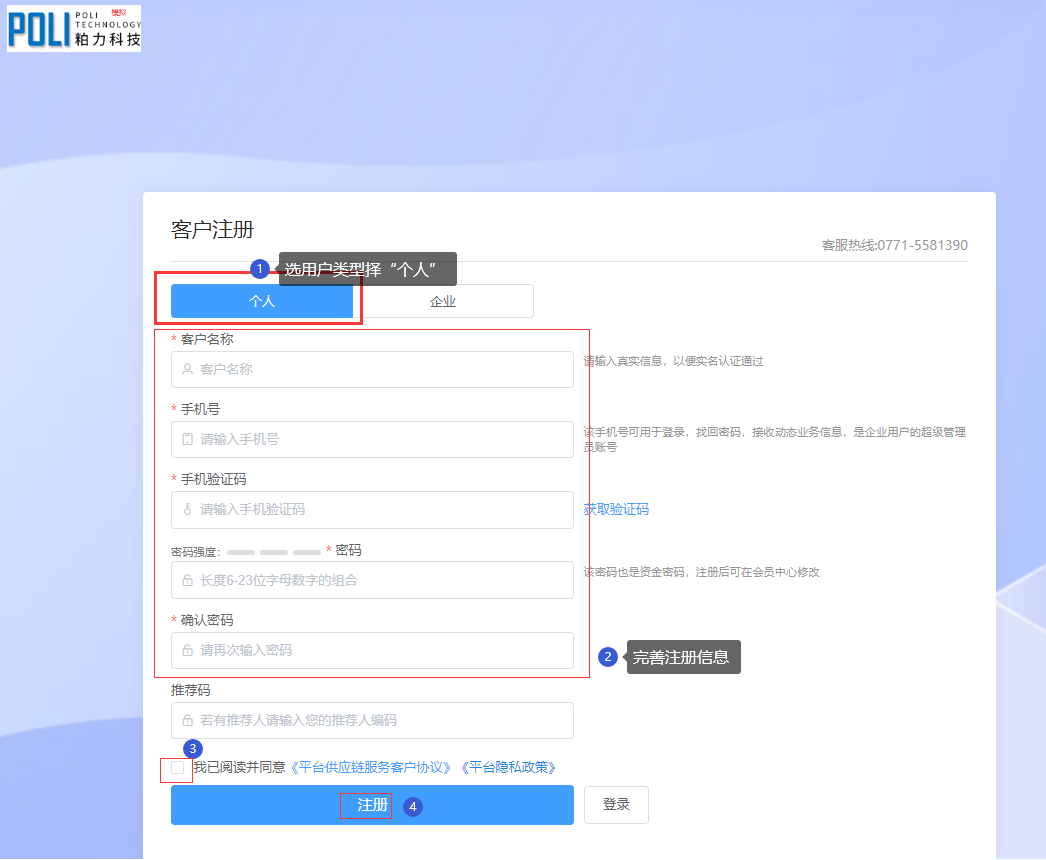Click the lock icon in 推荐码 field

click(187, 721)
